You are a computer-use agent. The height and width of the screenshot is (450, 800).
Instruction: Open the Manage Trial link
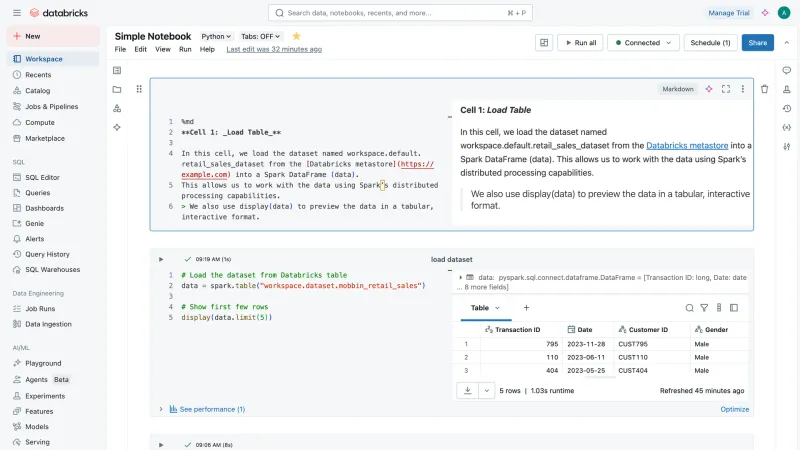point(729,13)
